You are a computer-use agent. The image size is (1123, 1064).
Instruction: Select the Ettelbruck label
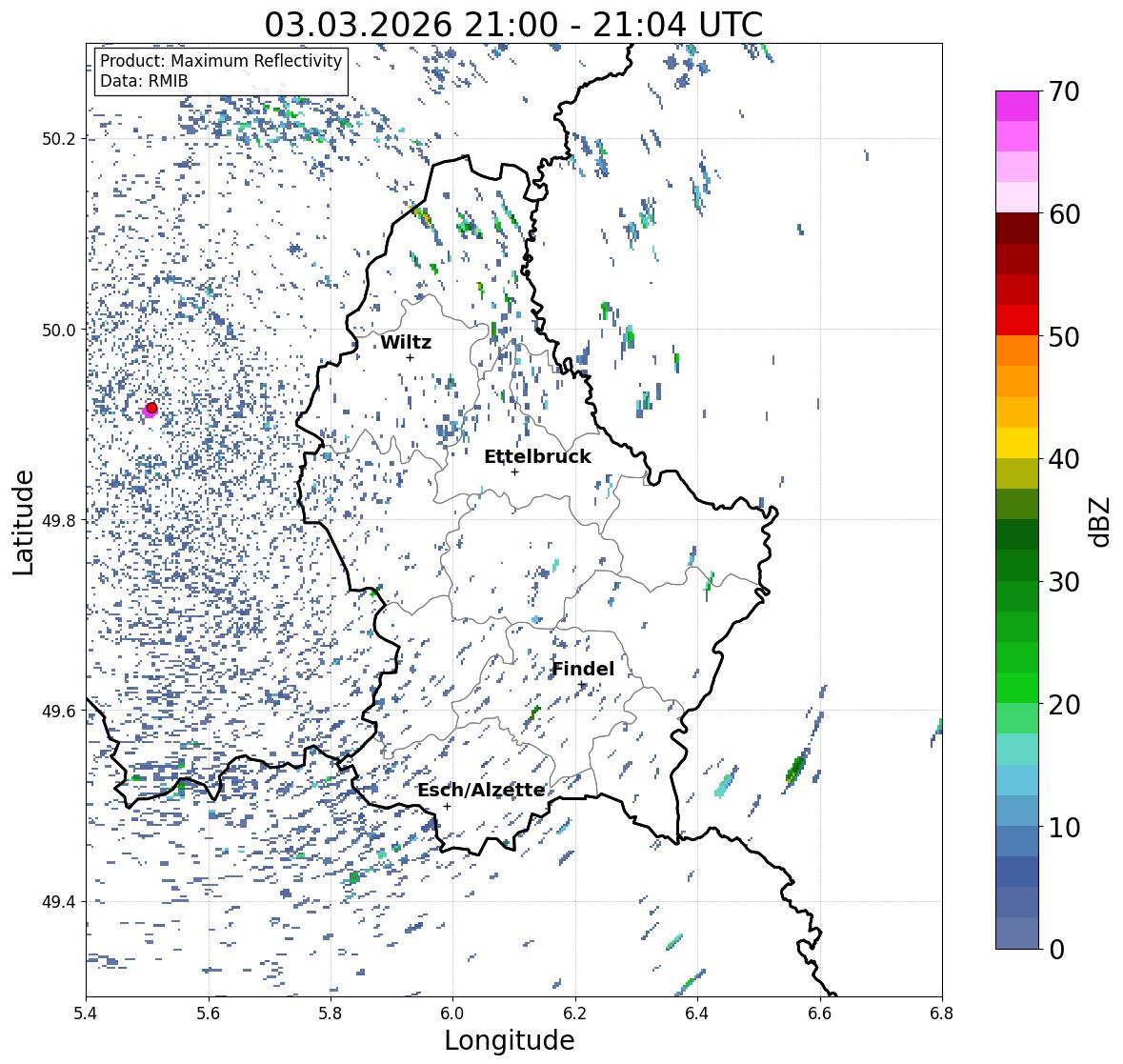[537, 457]
